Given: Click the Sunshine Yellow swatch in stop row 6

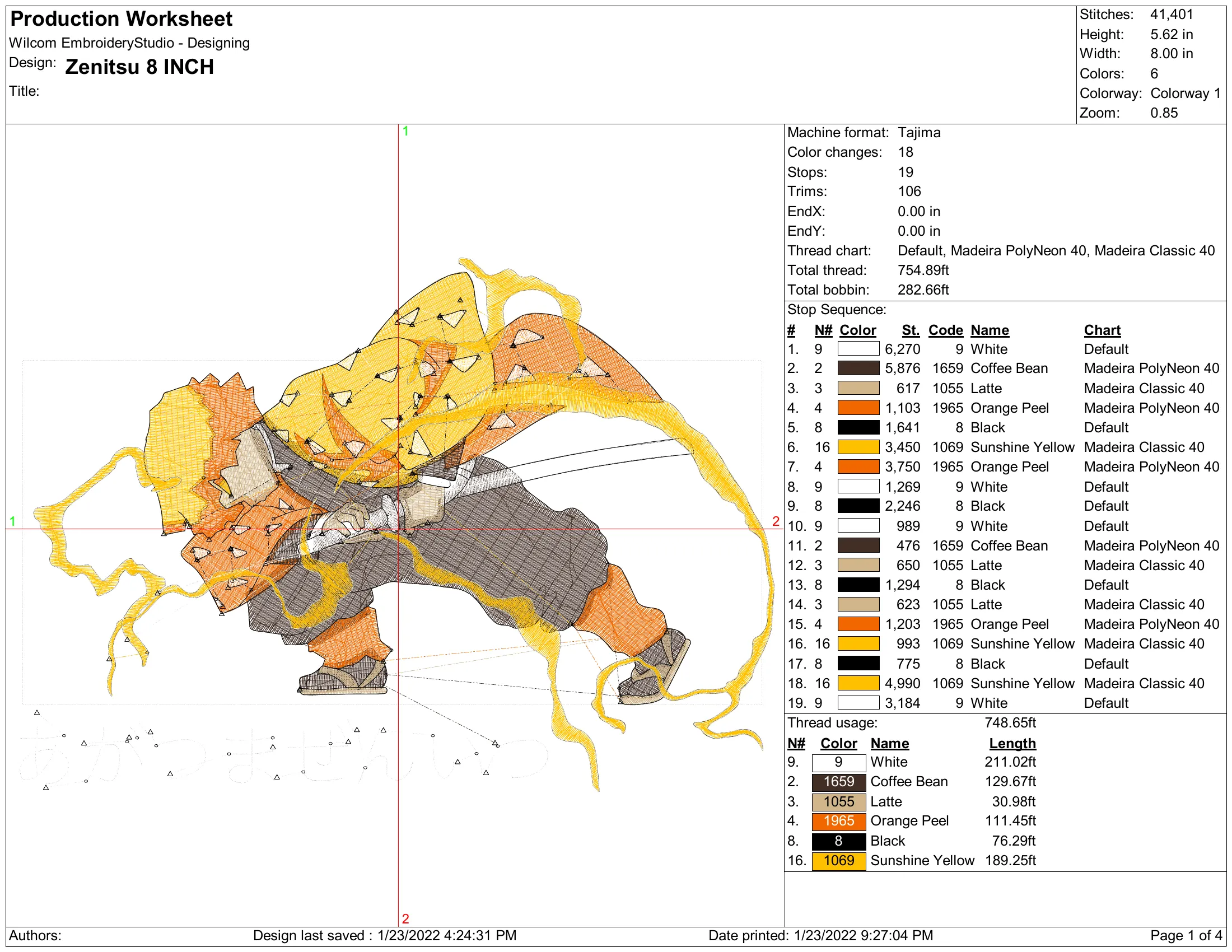Looking at the screenshot, I should point(858,447).
